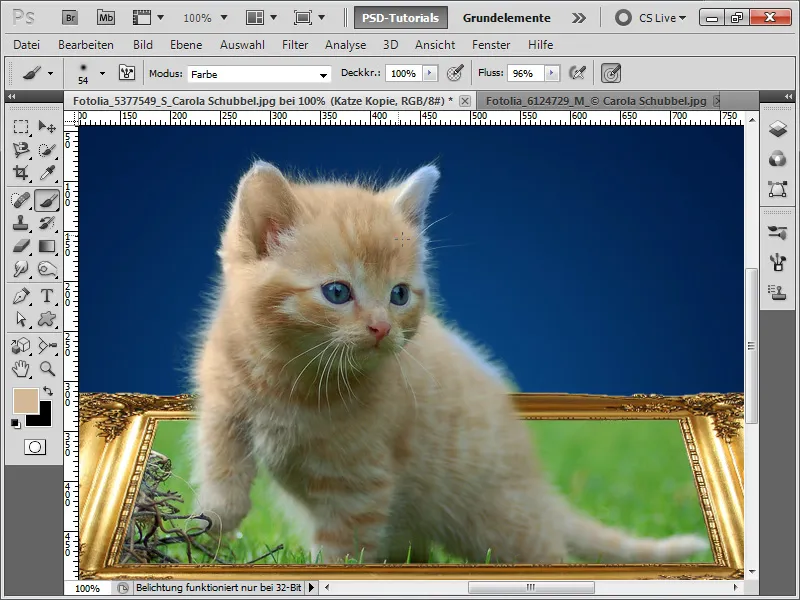The image size is (800, 600).
Task: Activate the Zoom magnifier tool
Action: [46, 369]
